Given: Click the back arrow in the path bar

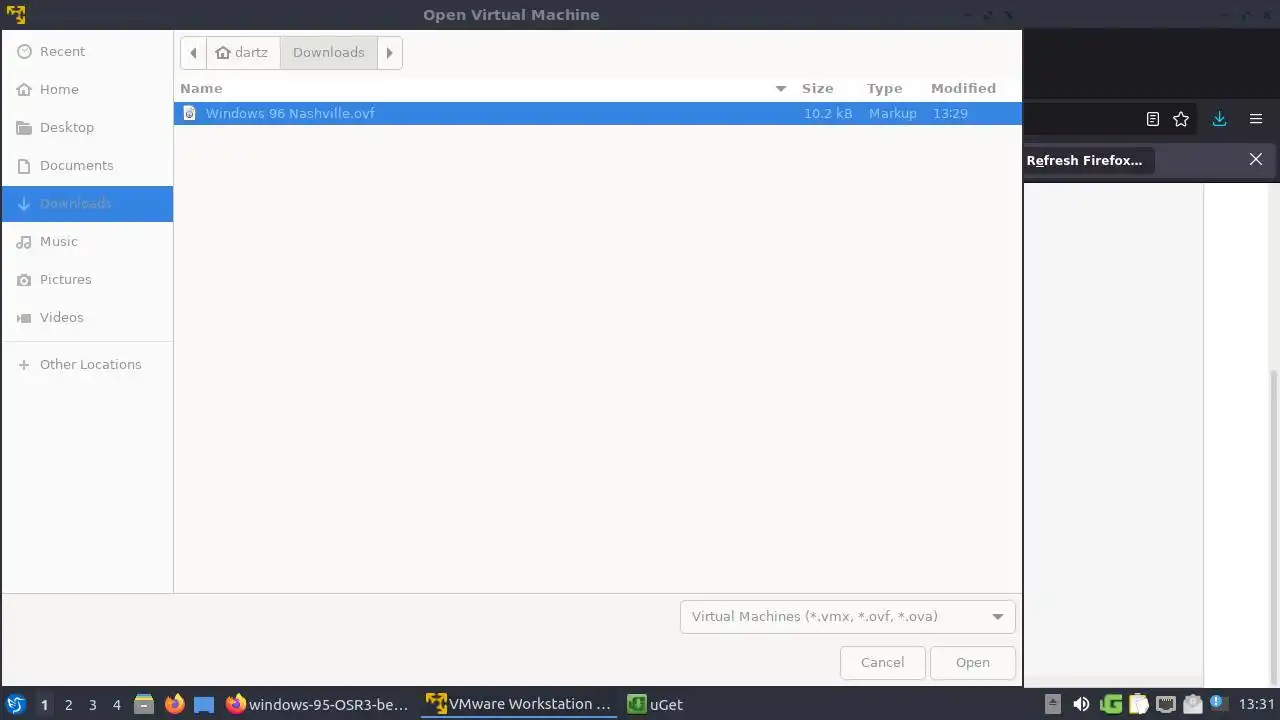Looking at the screenshot, I should 193,52.
